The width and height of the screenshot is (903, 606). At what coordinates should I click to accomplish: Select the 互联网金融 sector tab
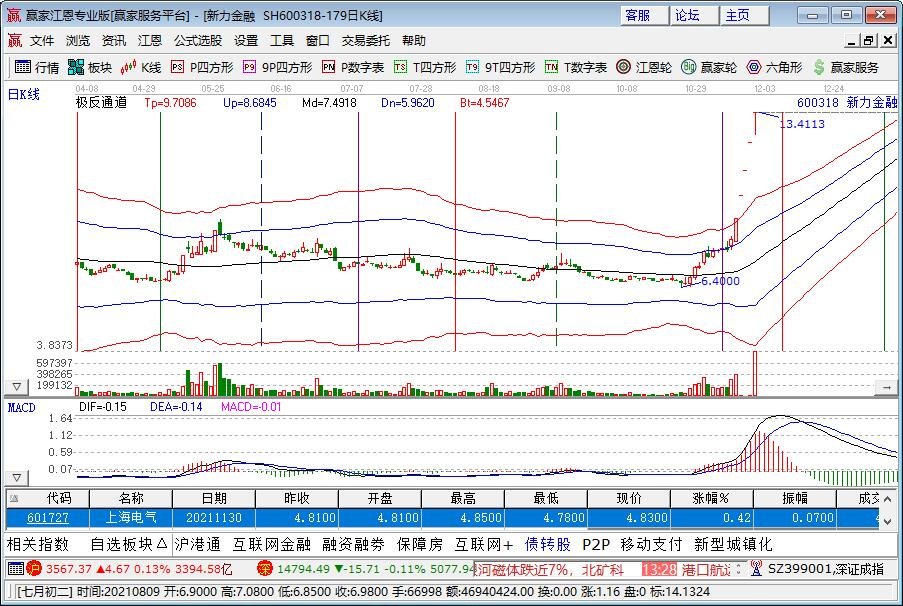coord(272,544)
